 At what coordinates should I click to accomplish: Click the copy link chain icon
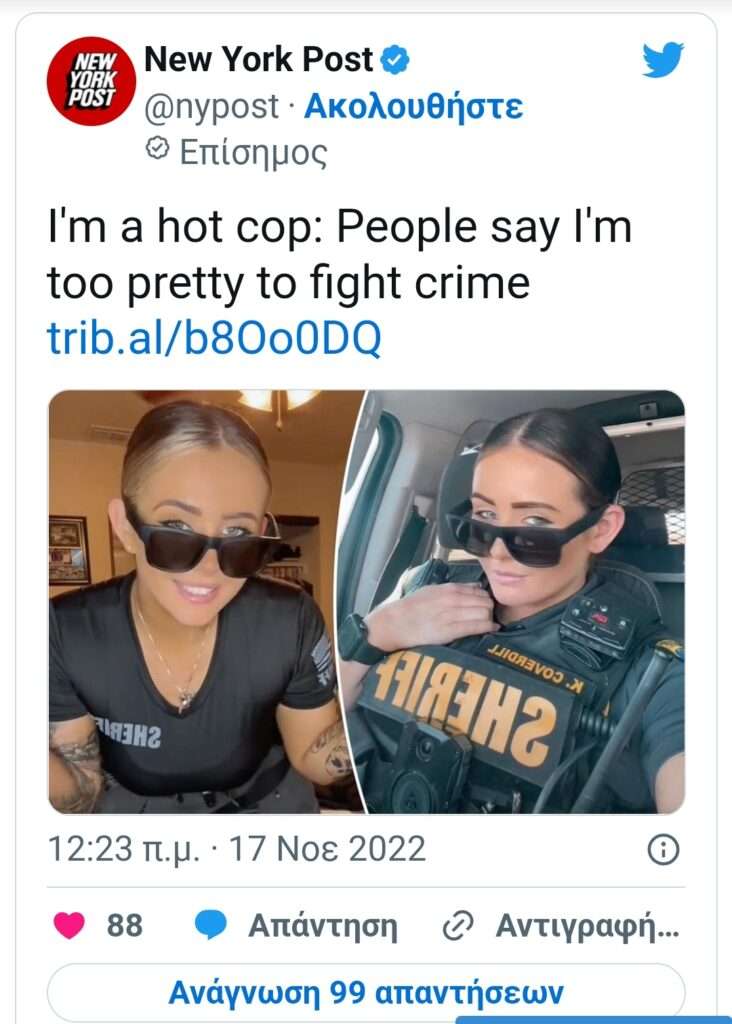click(458, 925)
